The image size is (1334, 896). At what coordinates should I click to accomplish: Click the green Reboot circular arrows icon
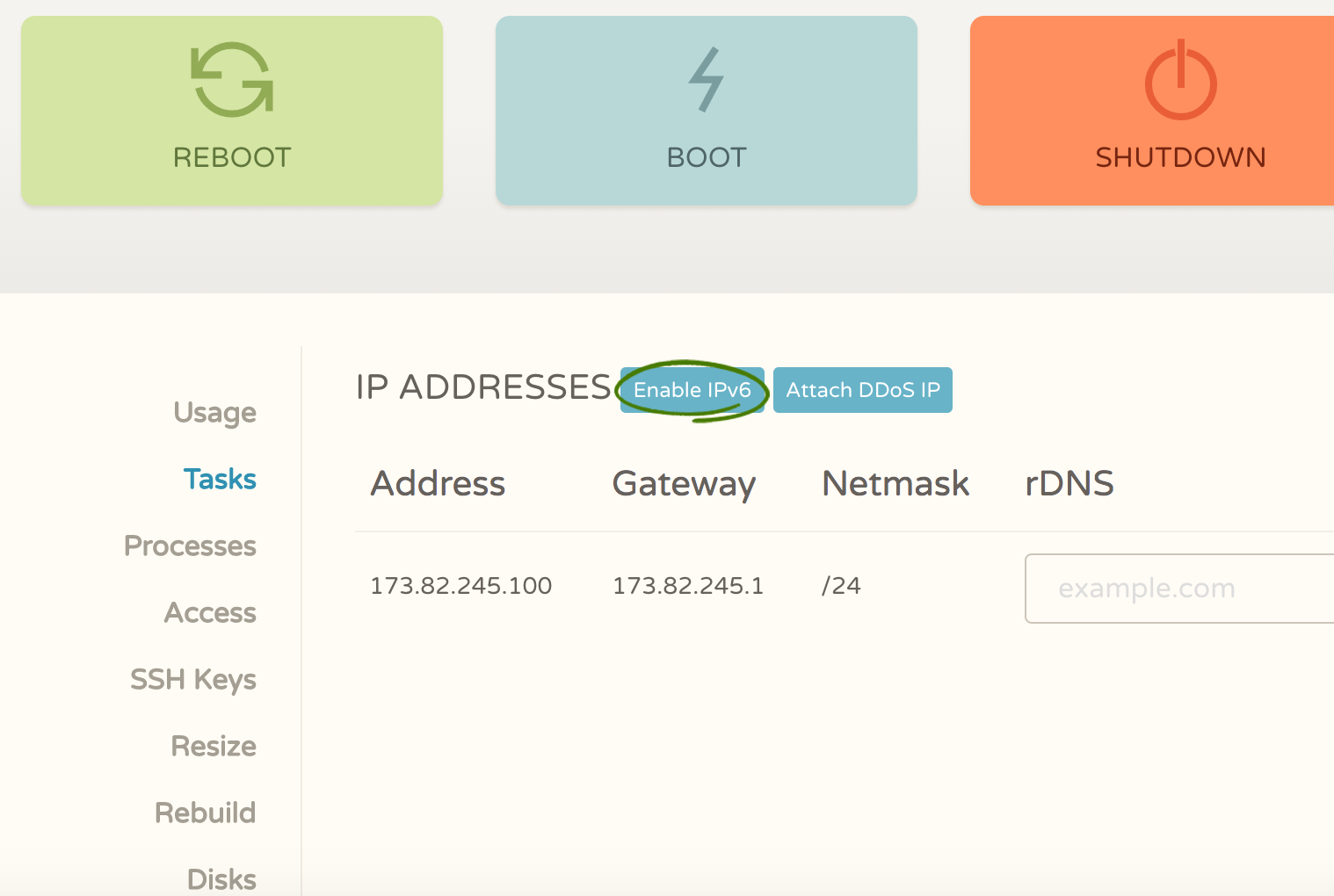tap(232, 80)
